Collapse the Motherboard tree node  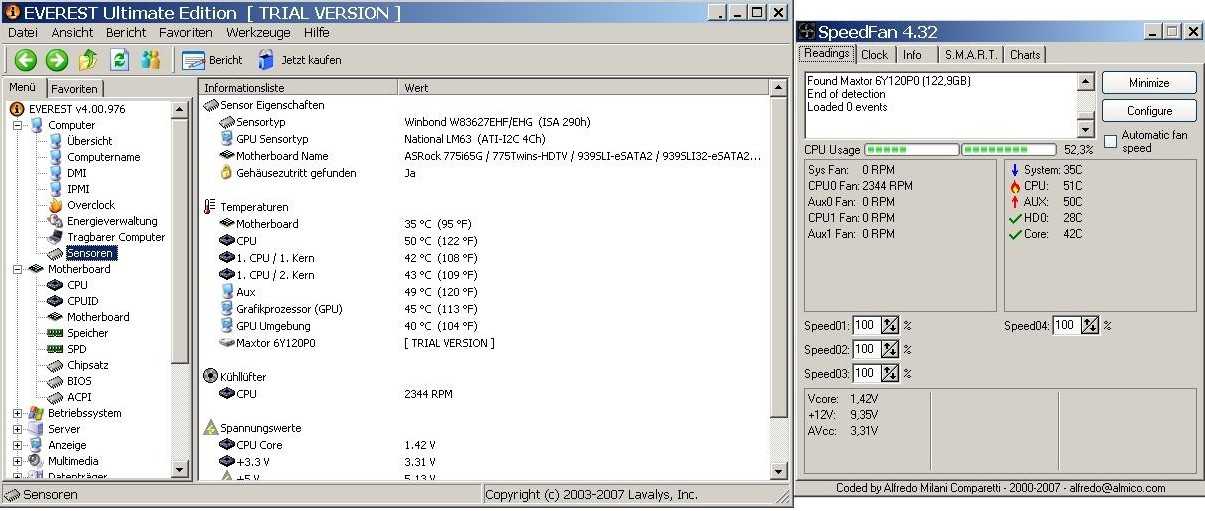tap(17, 269)
